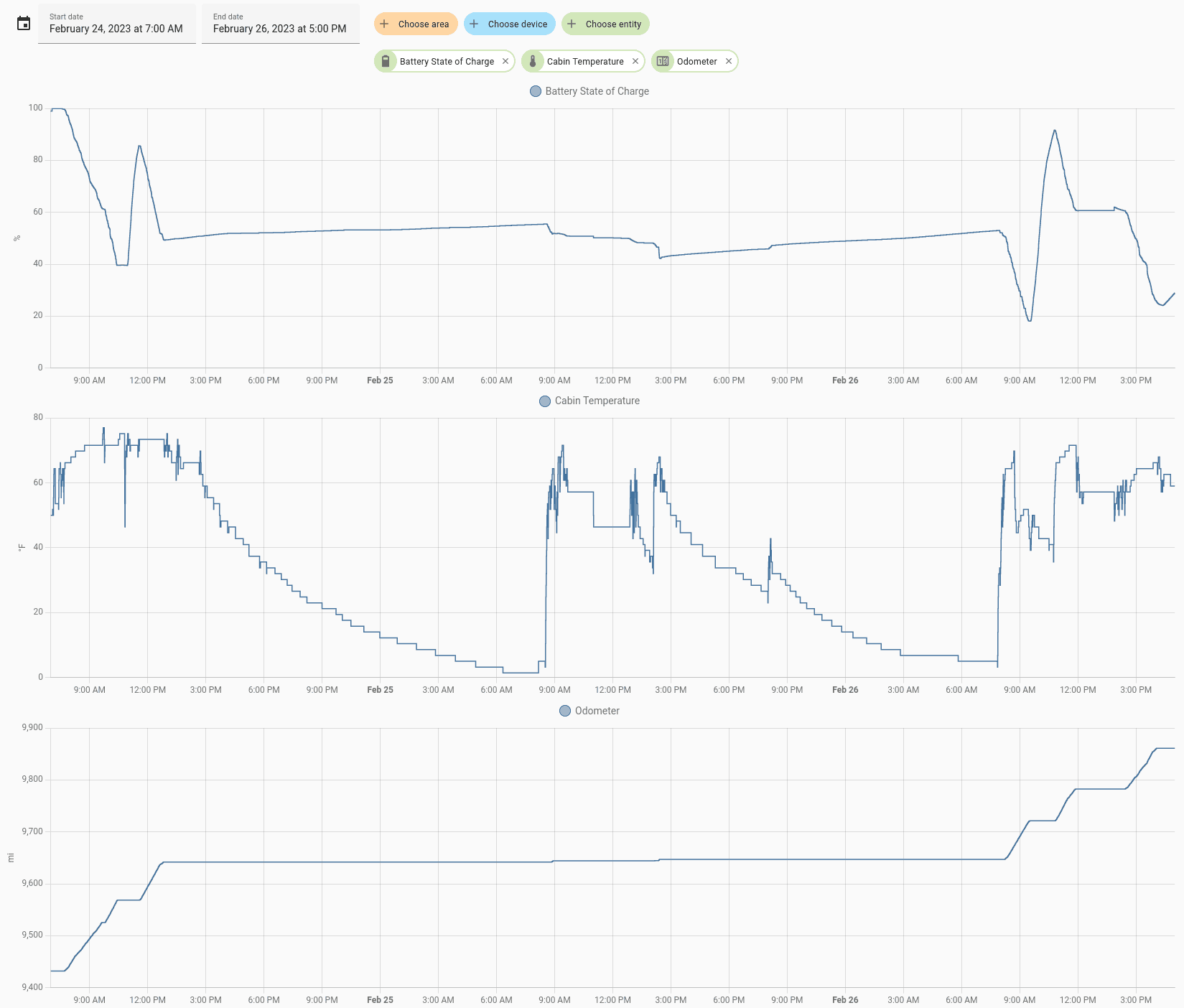Click the thermometer icon on Cabin Temperature chip
This screenshot has height=1008, width=1184.
click(533, 61)
